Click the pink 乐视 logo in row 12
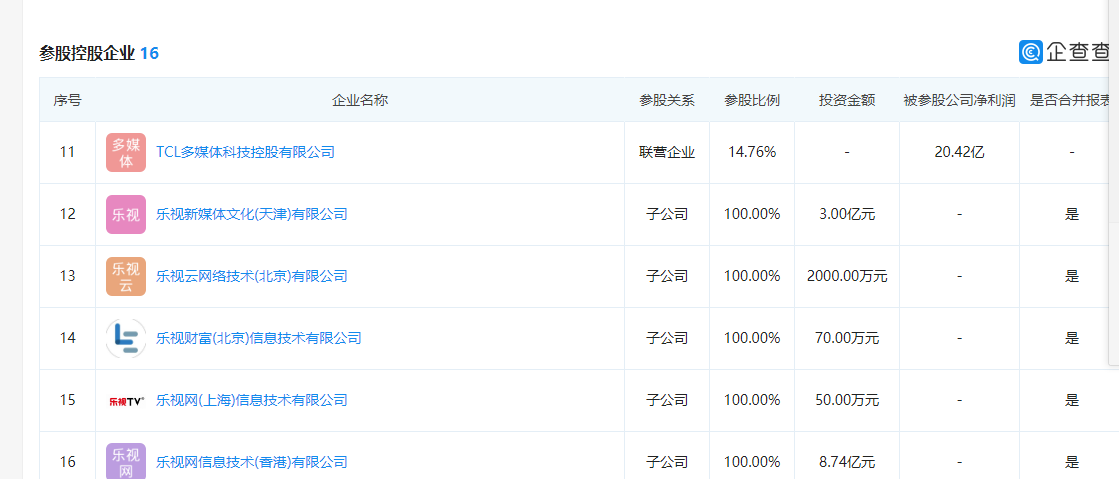1119x479 pixels. pos(126,214)
